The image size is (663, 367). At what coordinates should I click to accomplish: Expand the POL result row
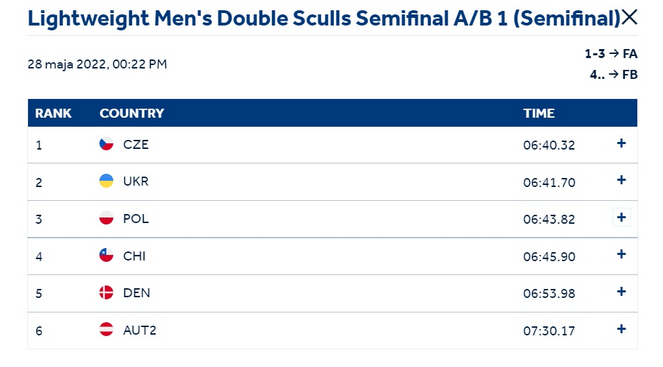coord(621,217)
